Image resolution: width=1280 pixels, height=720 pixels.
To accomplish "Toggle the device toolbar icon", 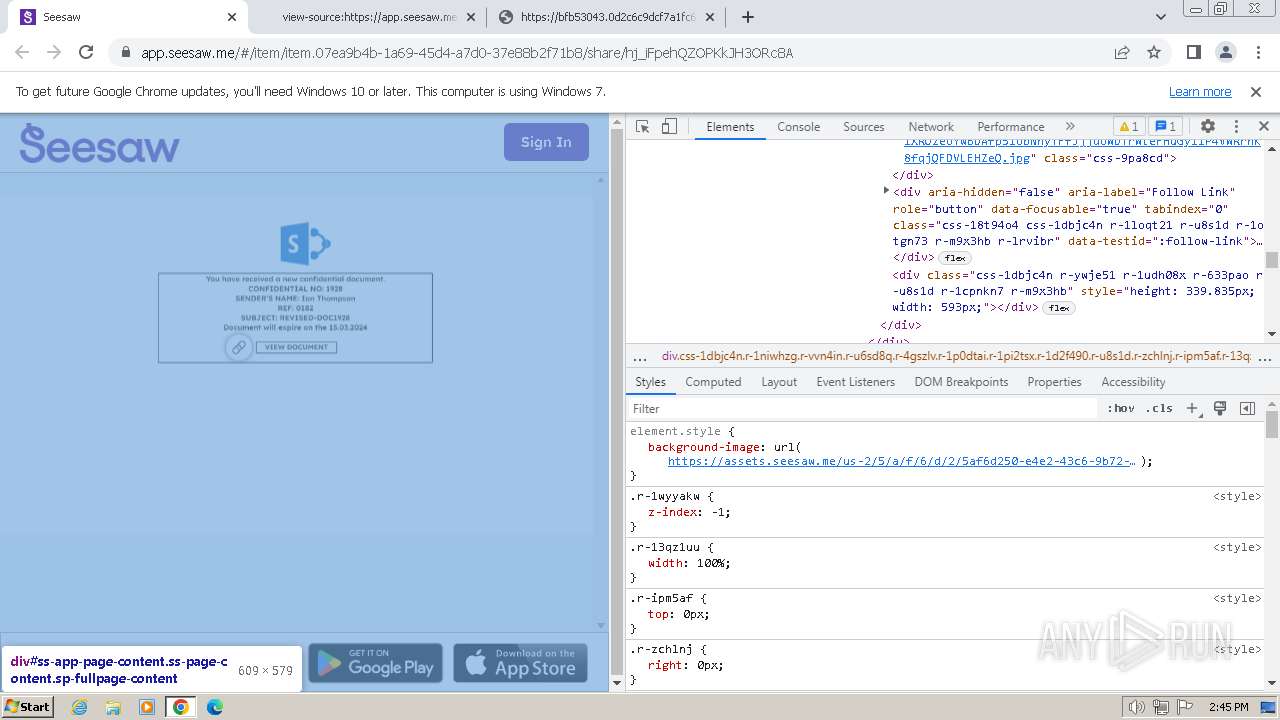I will (669, 127).
